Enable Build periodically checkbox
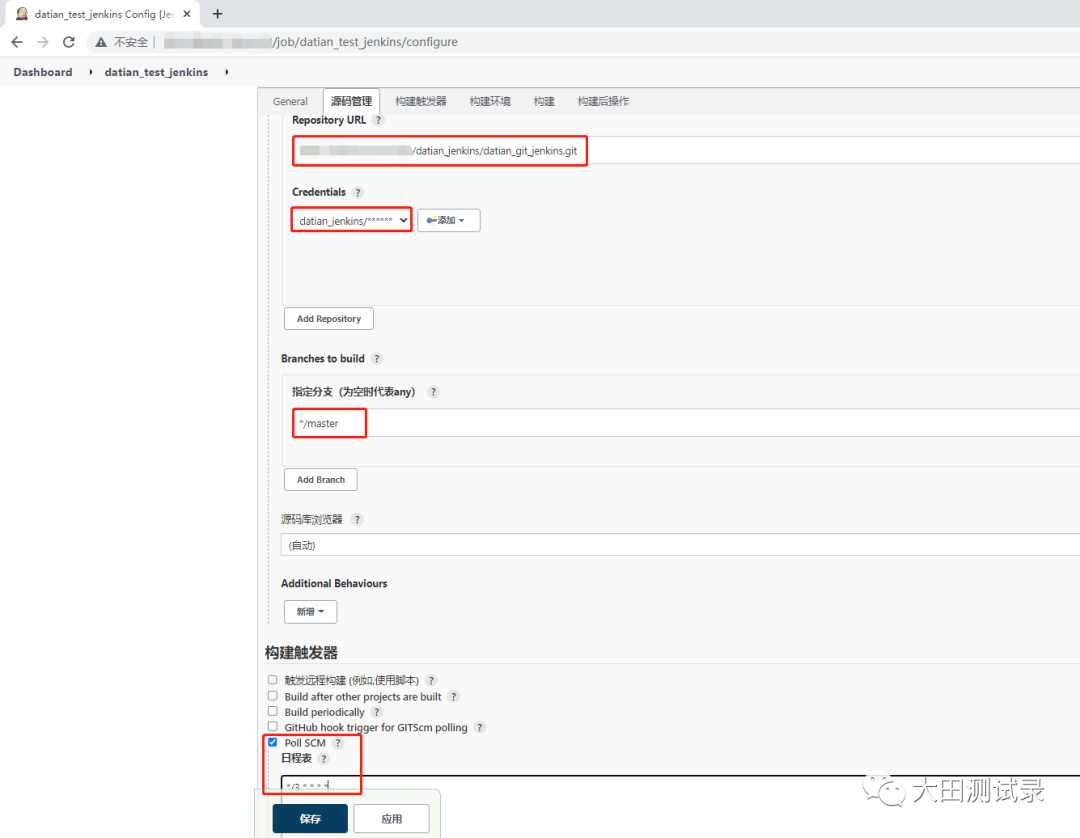The height and width of the screenshot is (838, 1080). coord(273,711)
